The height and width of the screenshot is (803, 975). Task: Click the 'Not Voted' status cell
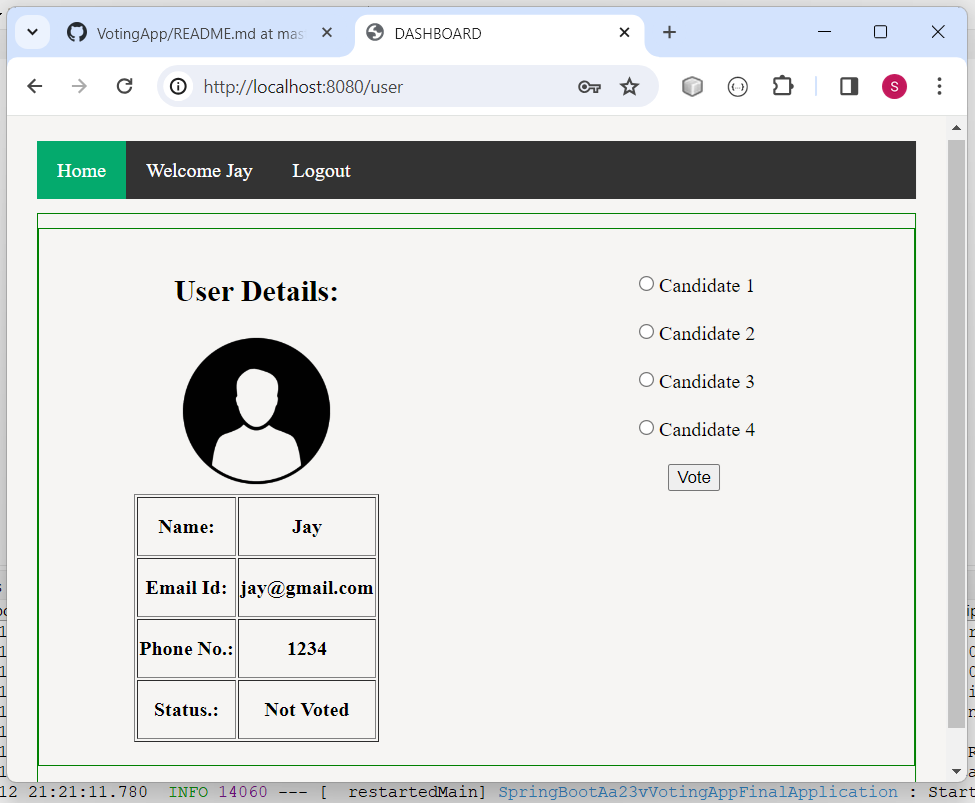pyautogui.click(x=307, y=709)
